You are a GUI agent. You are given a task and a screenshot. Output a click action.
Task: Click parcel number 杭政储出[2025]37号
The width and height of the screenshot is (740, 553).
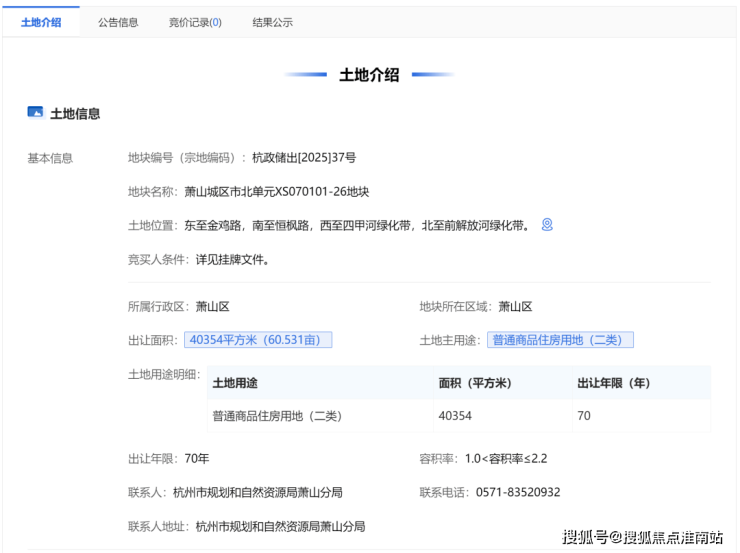(x=303, y=158)
